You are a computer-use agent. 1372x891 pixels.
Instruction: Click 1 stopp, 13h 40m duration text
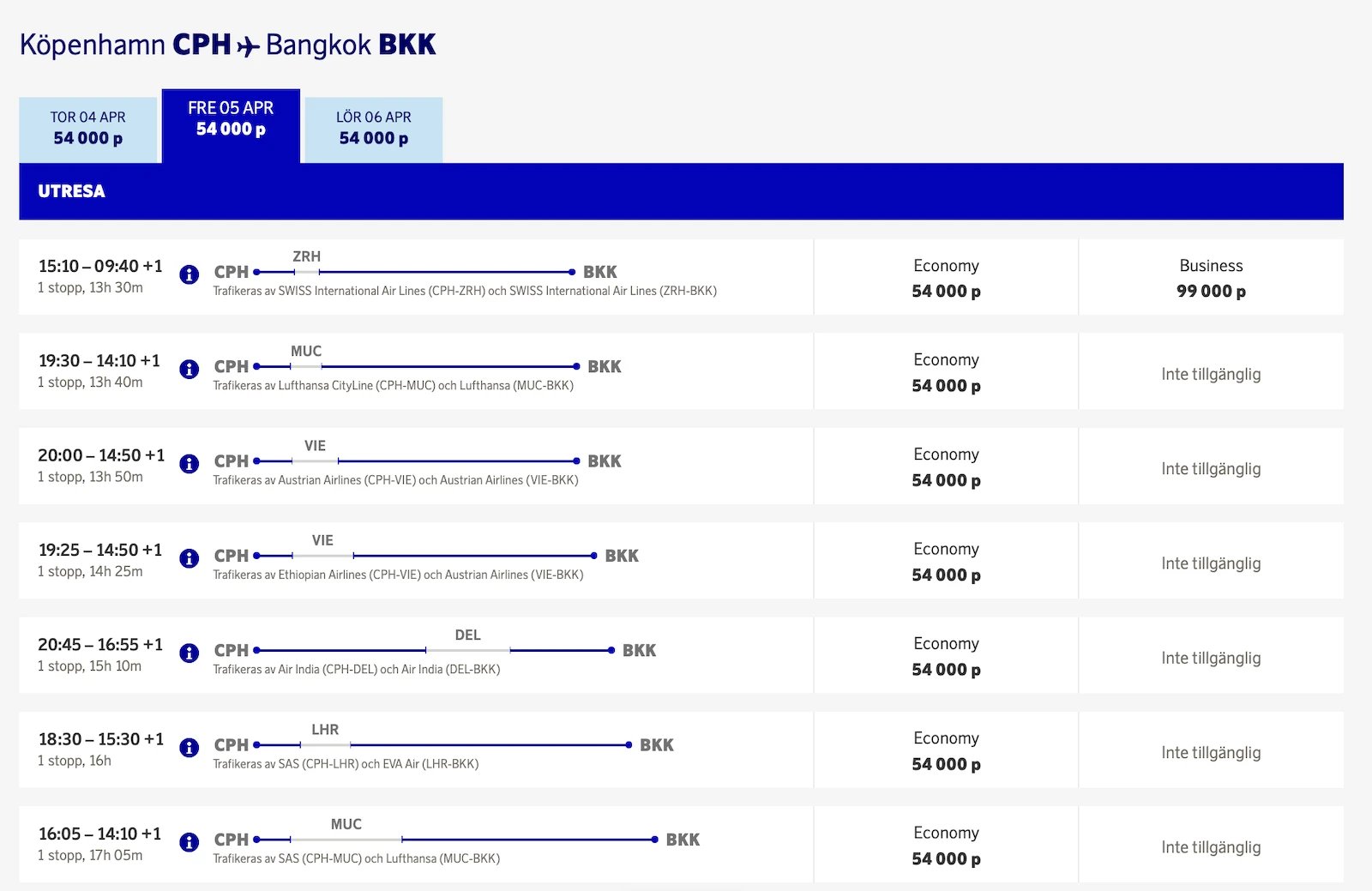90,382
